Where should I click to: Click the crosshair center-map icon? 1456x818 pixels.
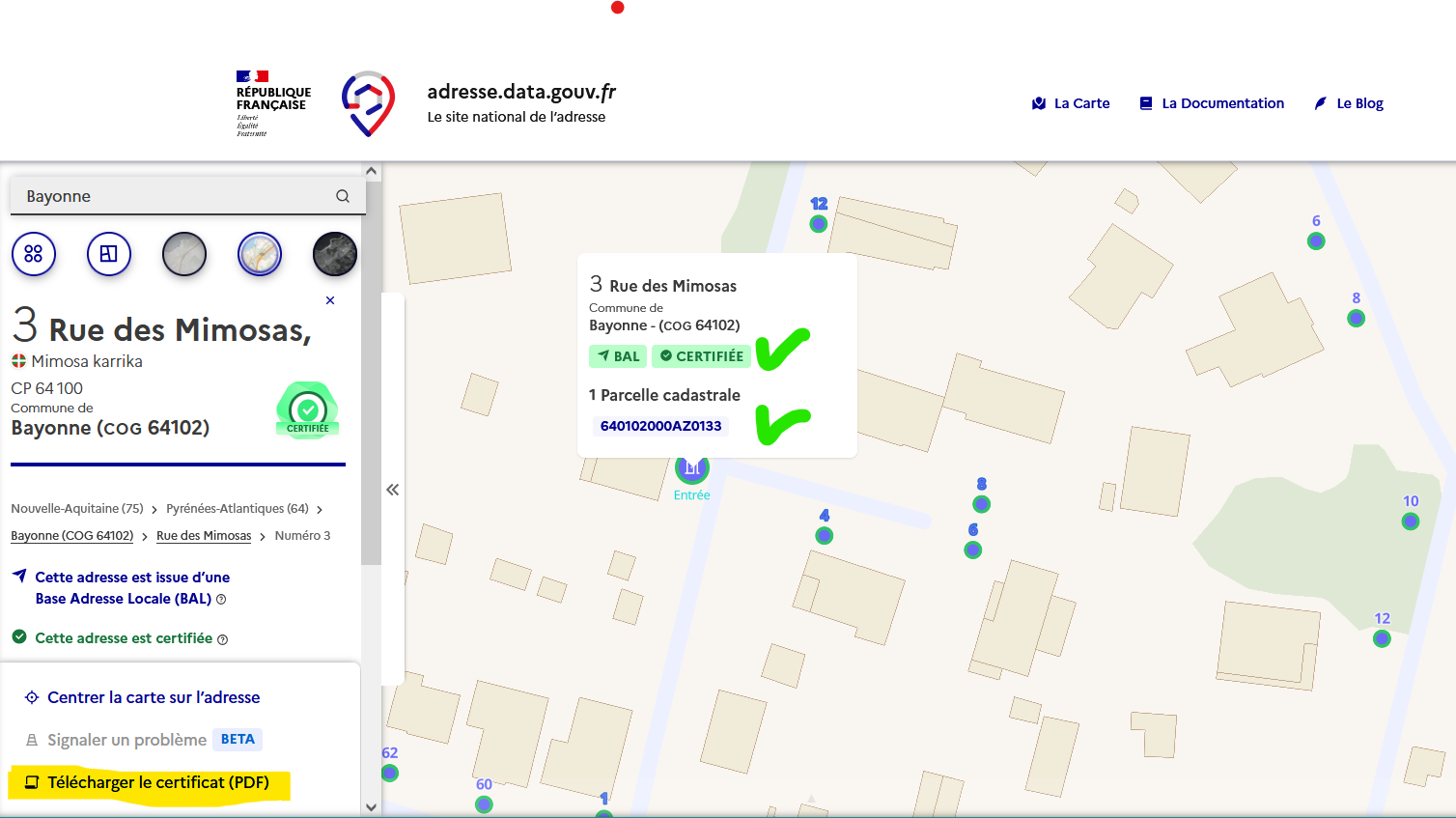click(32, 697)
